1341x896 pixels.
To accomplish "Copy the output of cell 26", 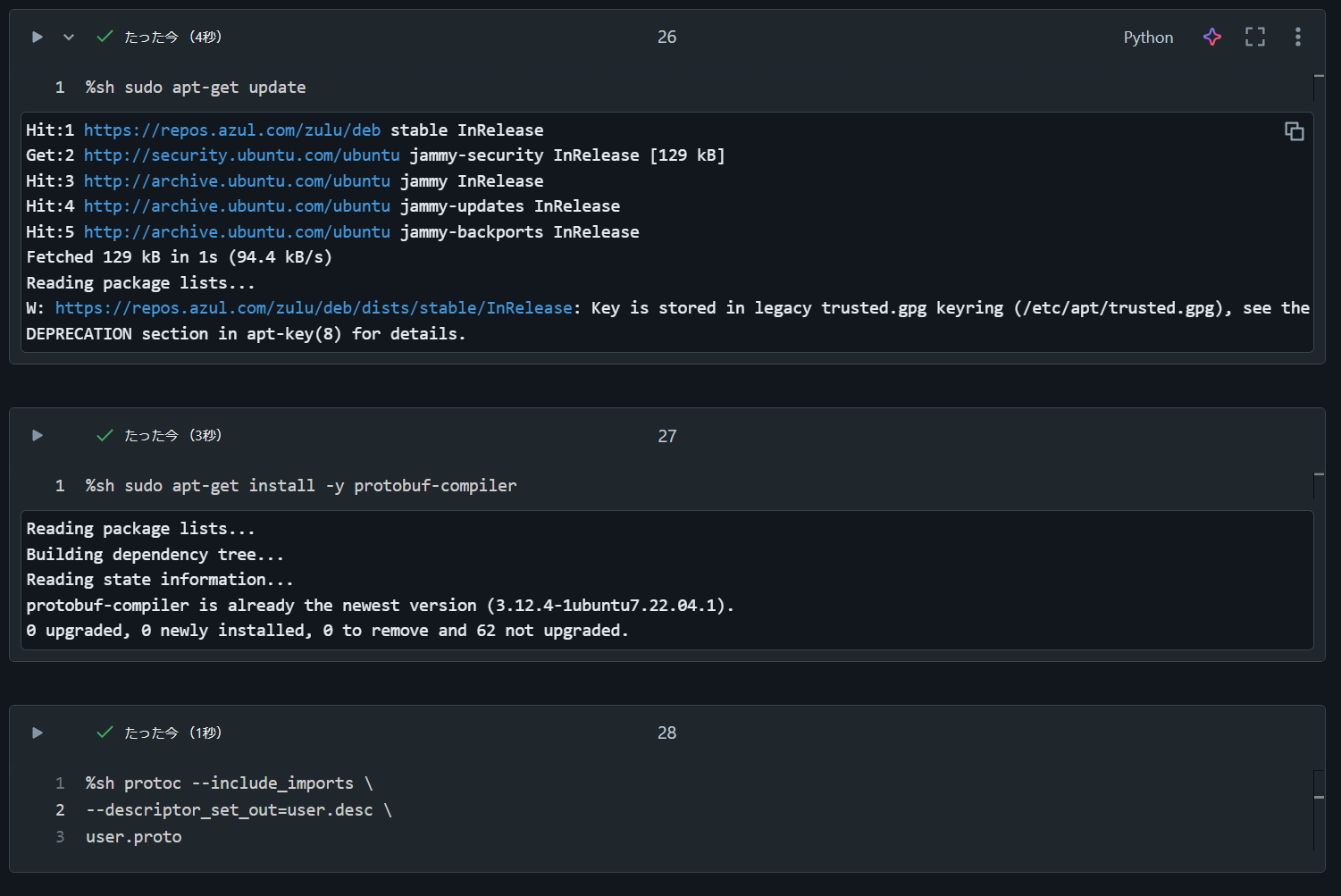I will coord(1294,131).
